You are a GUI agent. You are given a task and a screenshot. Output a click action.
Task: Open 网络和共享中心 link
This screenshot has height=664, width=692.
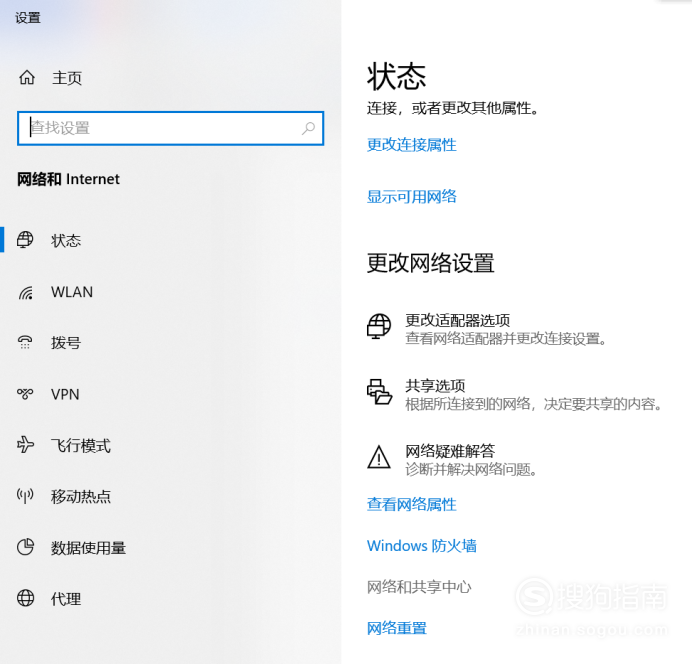[x=419, y=587]
